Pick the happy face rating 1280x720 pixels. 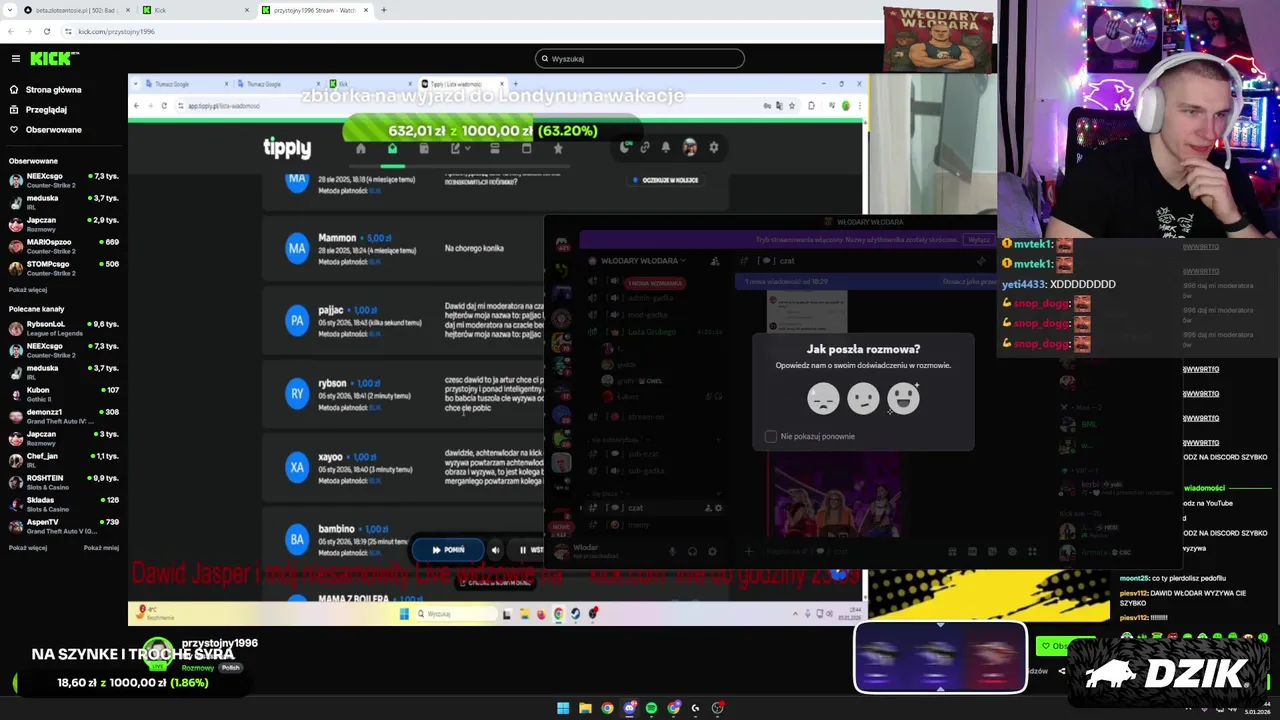pos(903,399)
